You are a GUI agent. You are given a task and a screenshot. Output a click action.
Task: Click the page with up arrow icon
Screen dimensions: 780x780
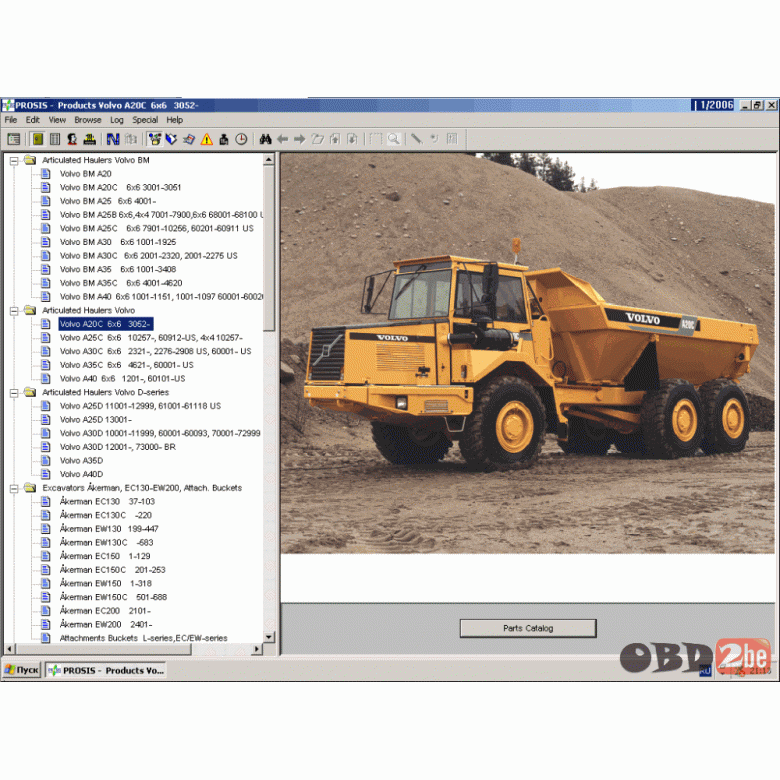click(335, 139)
